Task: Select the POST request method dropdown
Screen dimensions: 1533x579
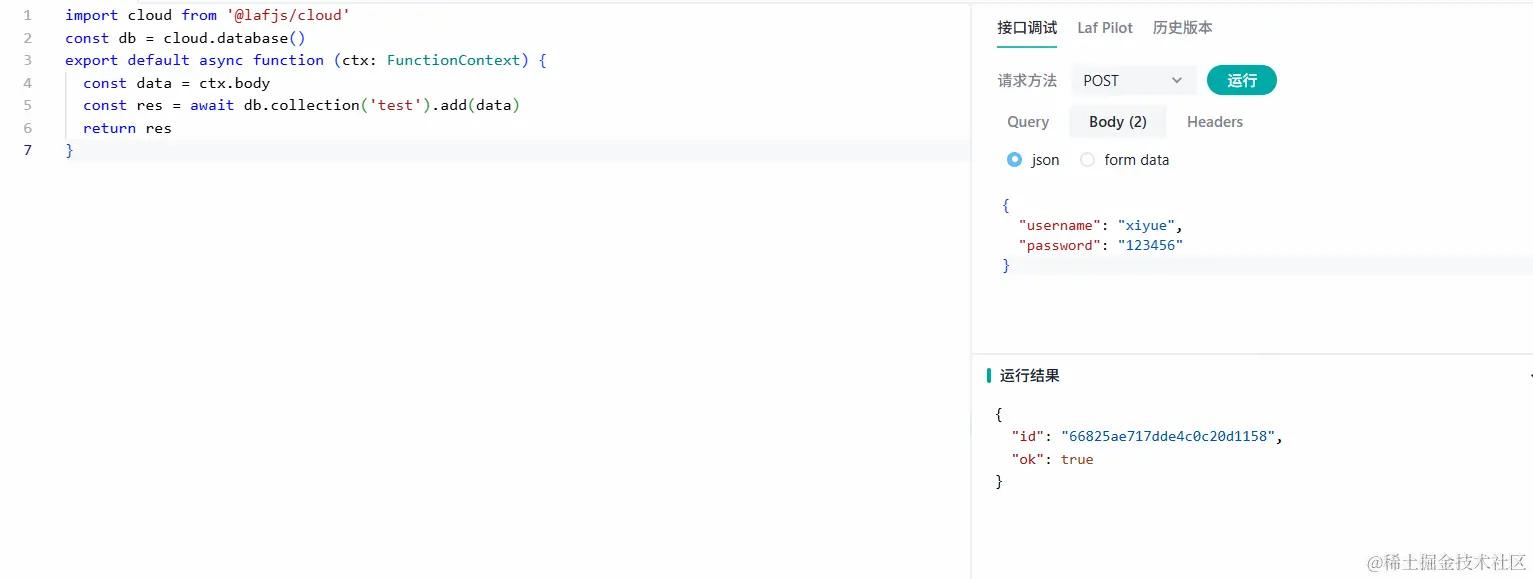Action: click(x=1133, y=79)
